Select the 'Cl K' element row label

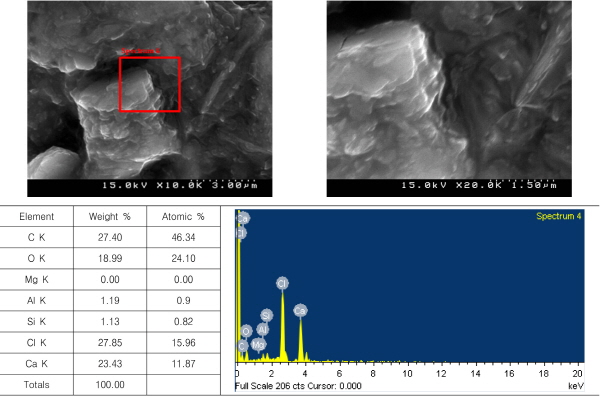tap(37, 343)
